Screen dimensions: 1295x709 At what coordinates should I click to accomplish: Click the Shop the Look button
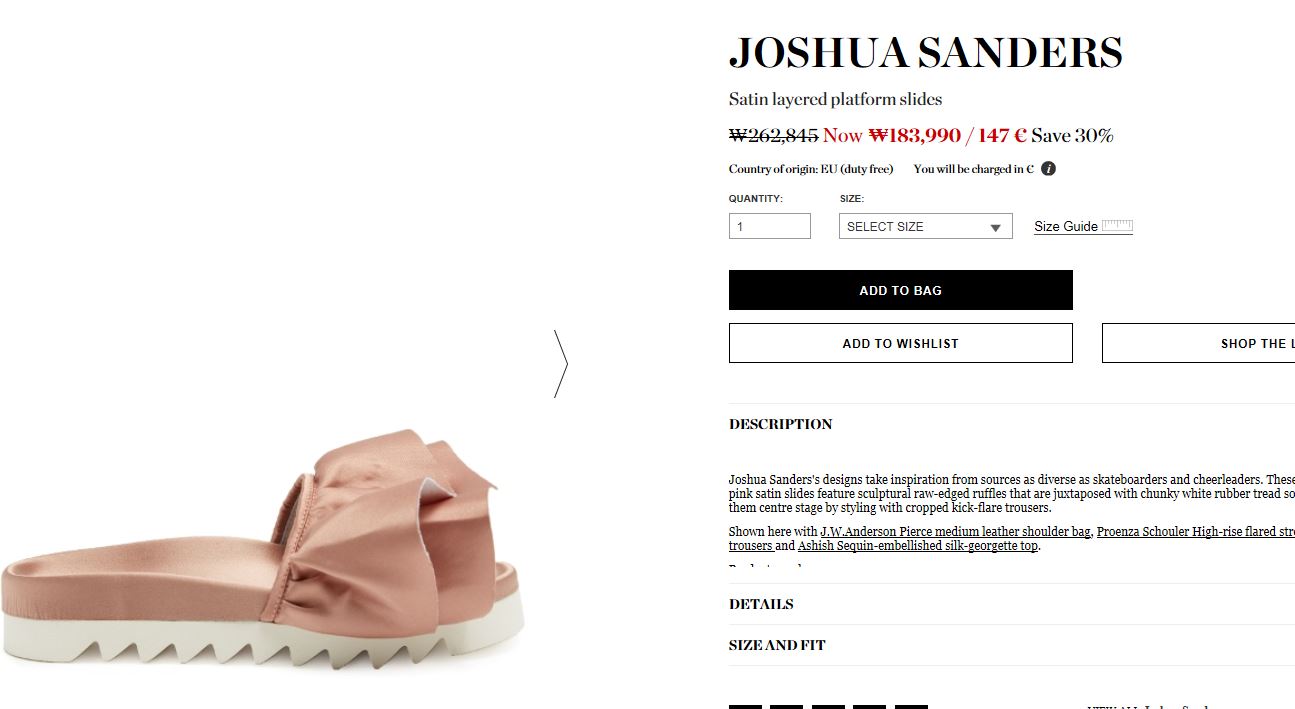(x=1198, y=343)
